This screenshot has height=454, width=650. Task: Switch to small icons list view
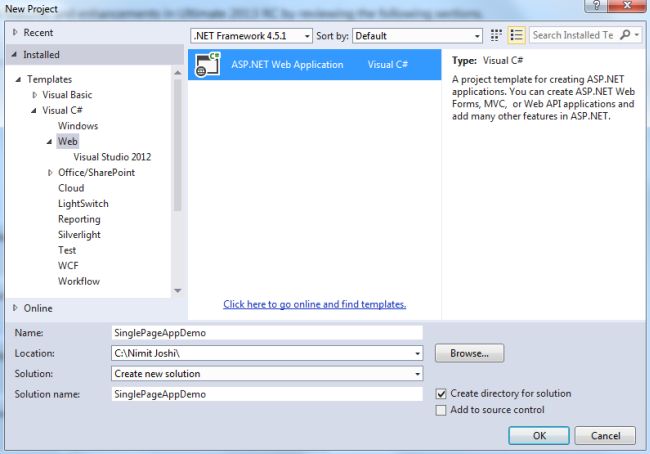coord(517,35)
